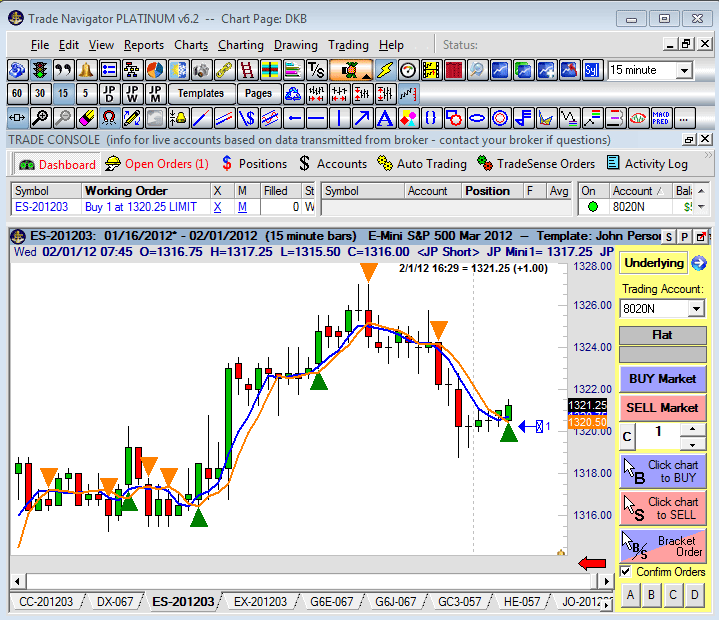Image resolution: width=719 pixels, height=620 pixels.
Task: Click the chart horizontal scrollbar right arrow
Action: (x=607, y=581)
